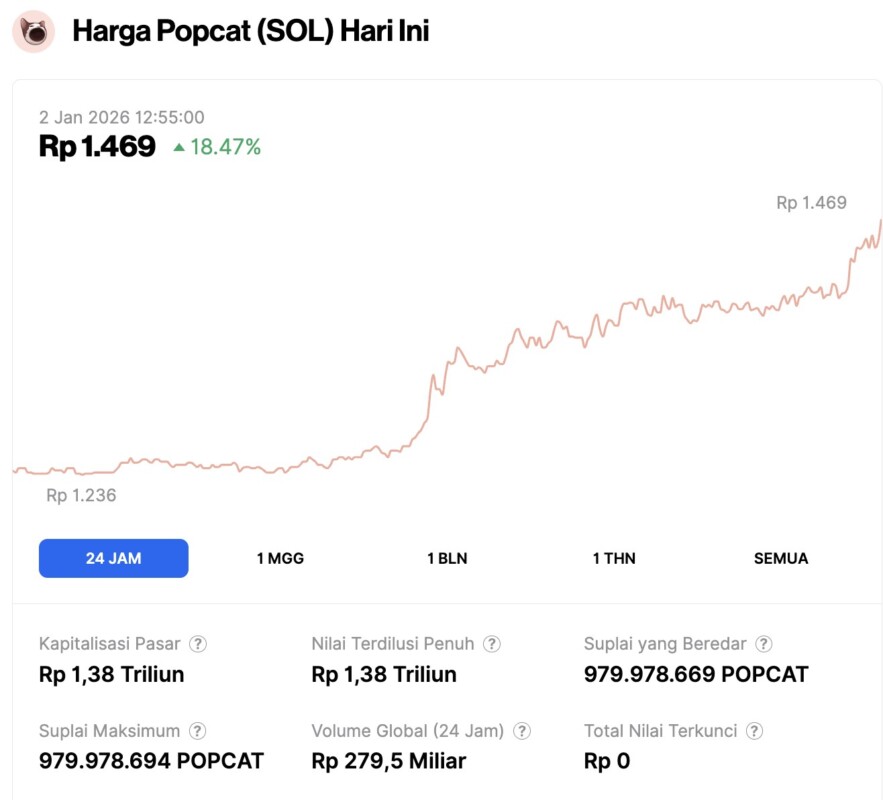
Task: Click the Rp 1.469 high label on chart
Action: [811, 203]
